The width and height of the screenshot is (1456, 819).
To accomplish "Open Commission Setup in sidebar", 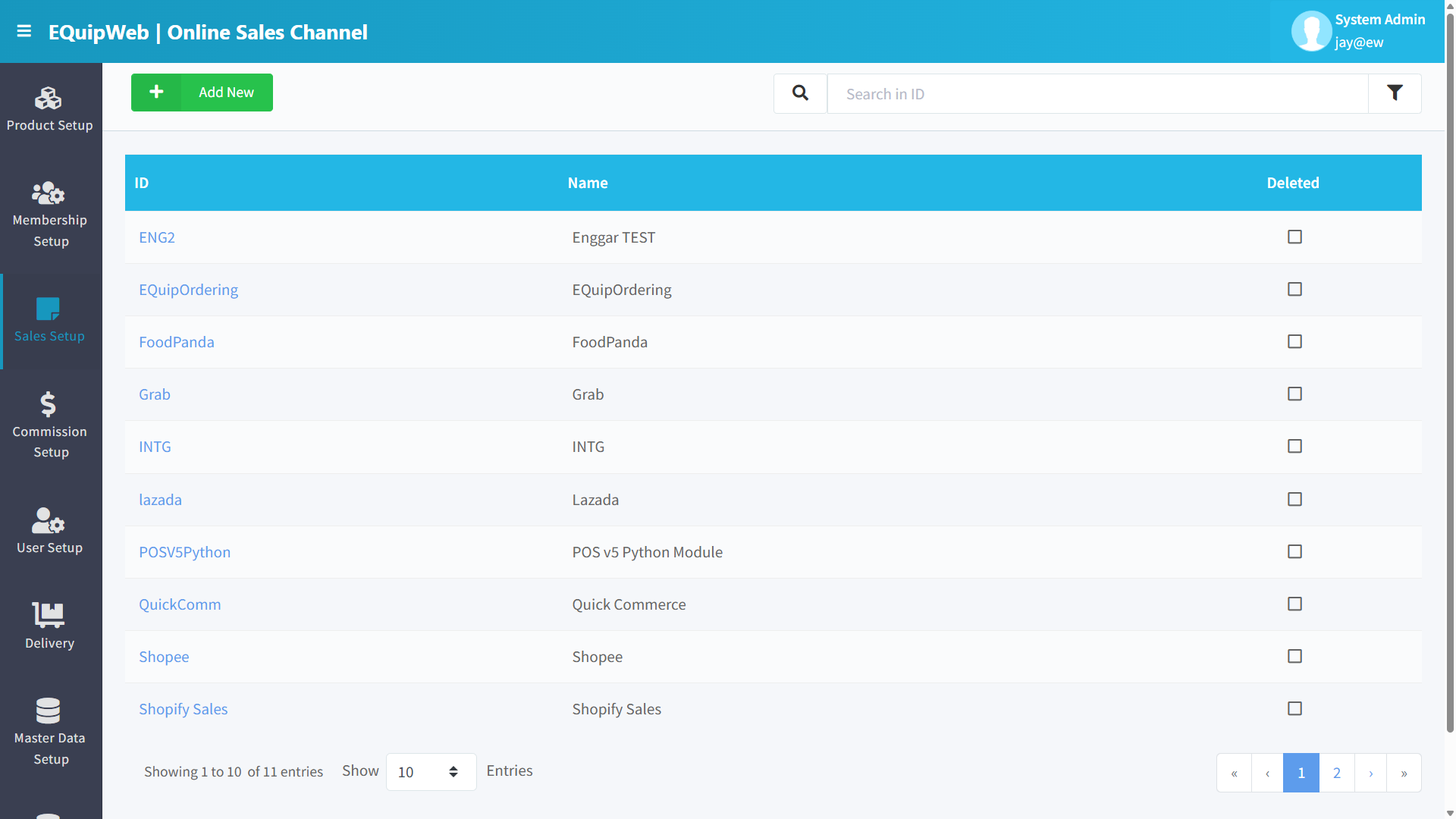I will tap(50, 425).
